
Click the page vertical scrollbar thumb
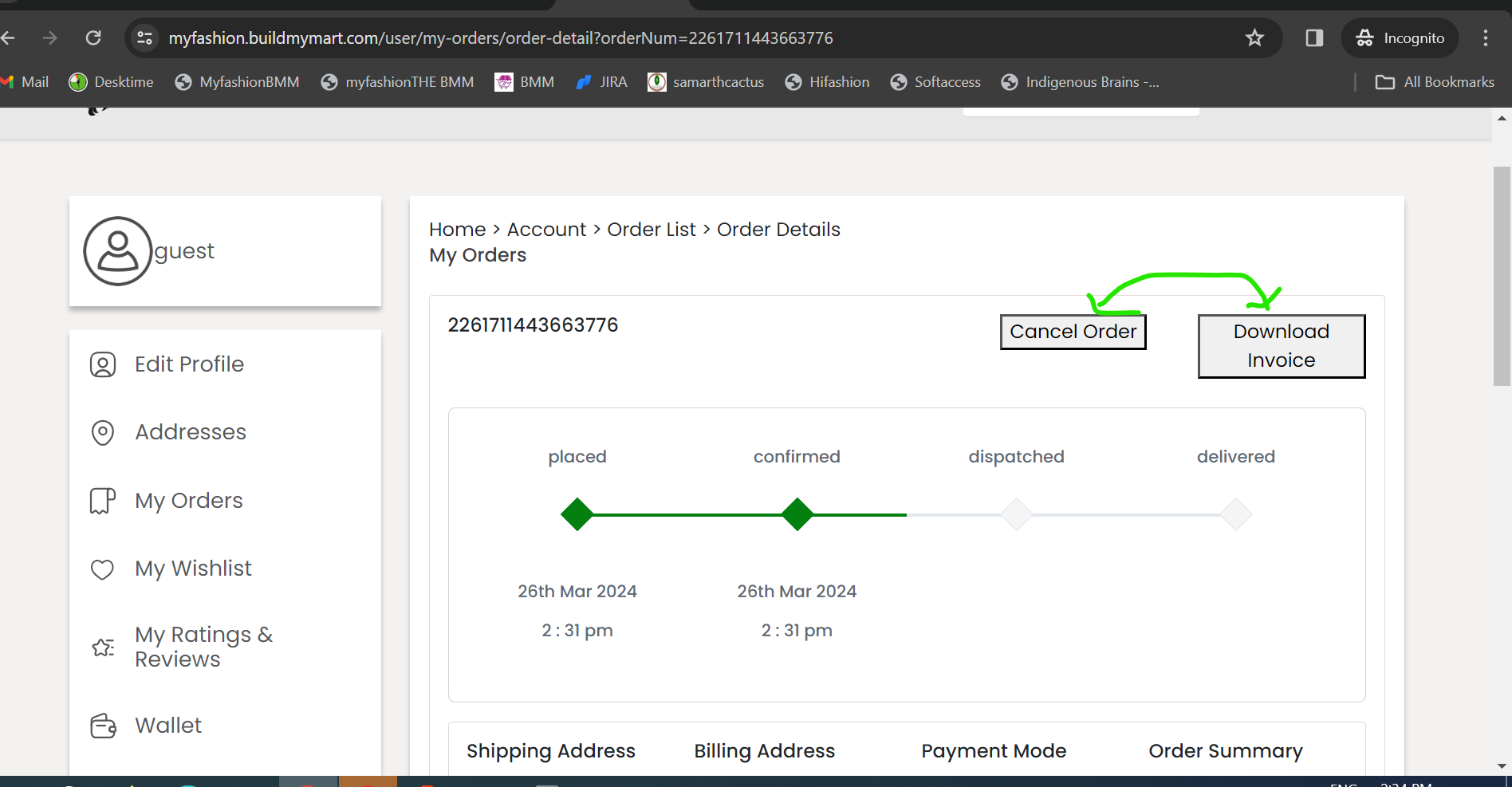pos(1502,277)
